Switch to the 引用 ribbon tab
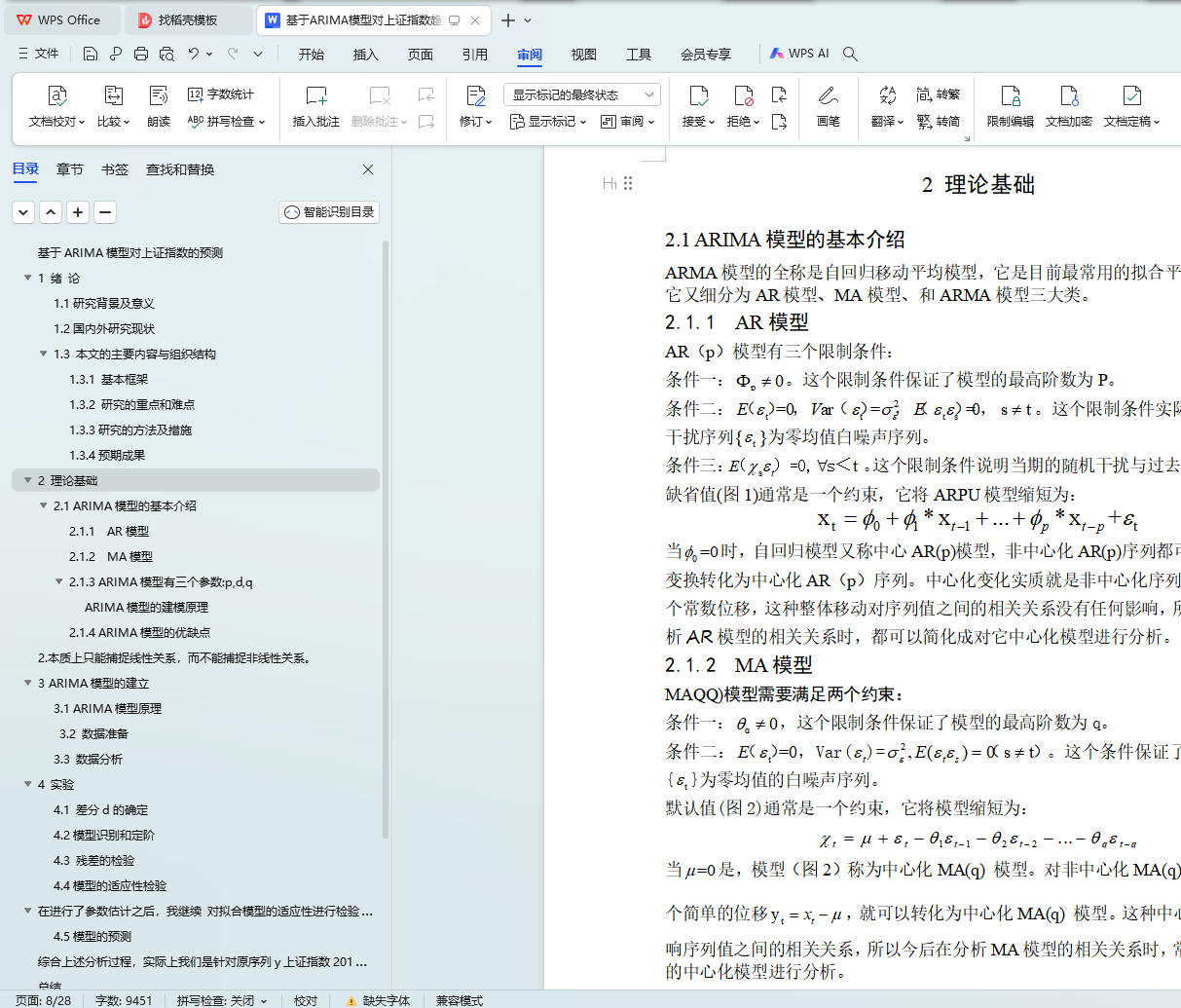This screenshot has width=1181, height=1008. 475,55
